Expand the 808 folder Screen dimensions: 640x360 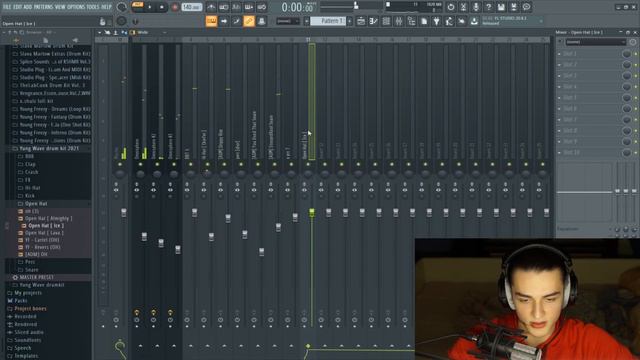click(29, 156)
